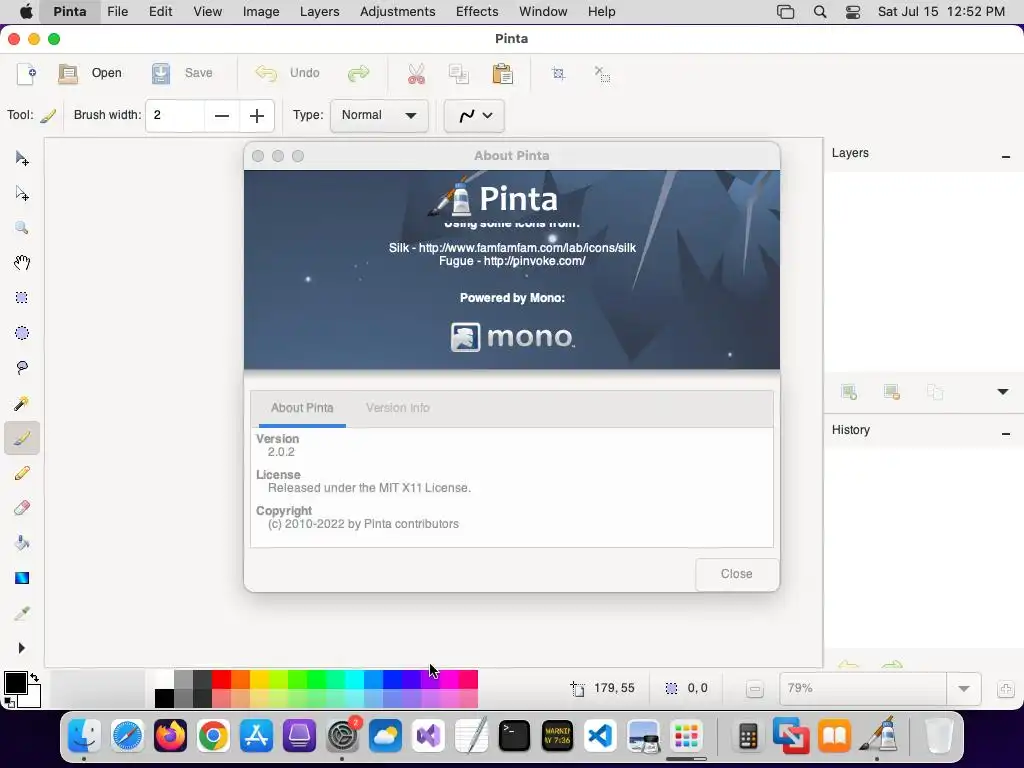
Task: Click the Add New Layer icon
Action: (849, 392)
